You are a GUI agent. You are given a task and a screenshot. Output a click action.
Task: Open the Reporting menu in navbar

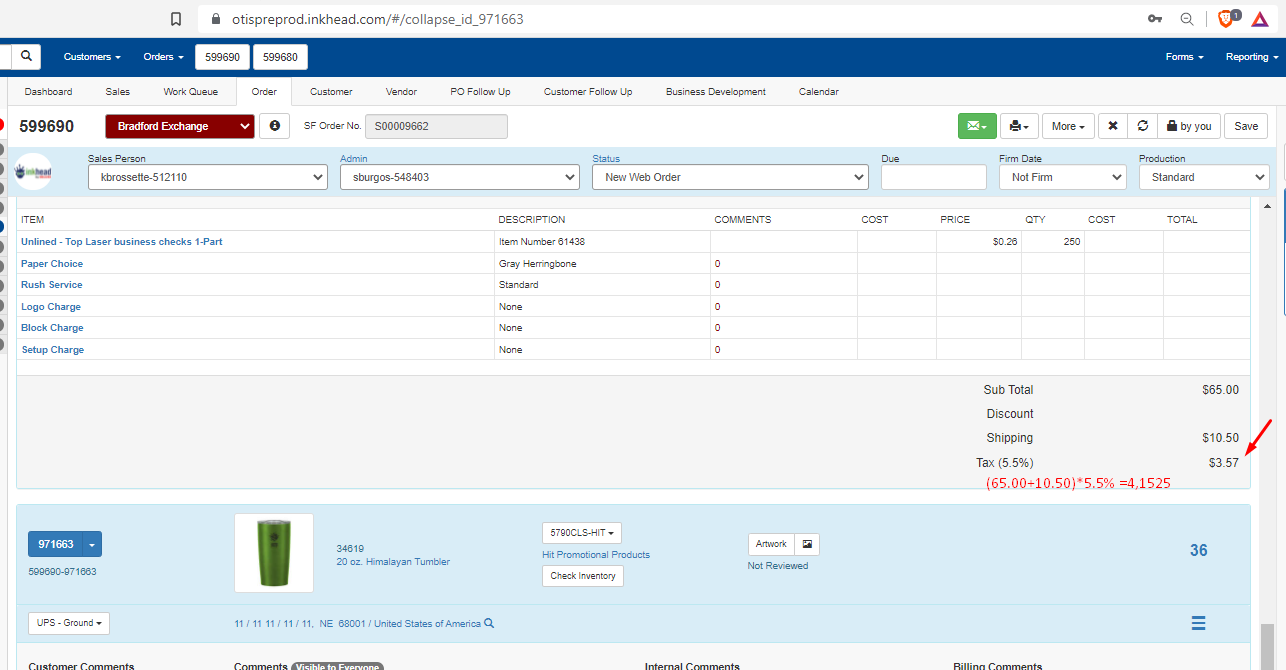pos(1251,57)
